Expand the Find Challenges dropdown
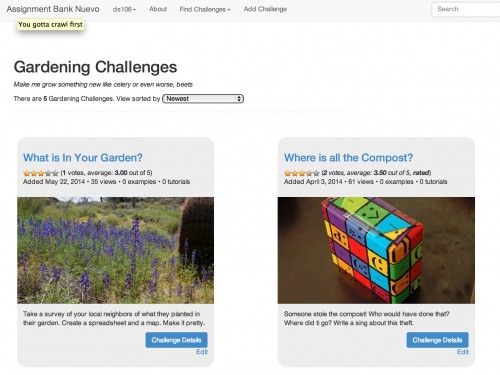Screen dimensions: 500x375 [x=205, y=9]
